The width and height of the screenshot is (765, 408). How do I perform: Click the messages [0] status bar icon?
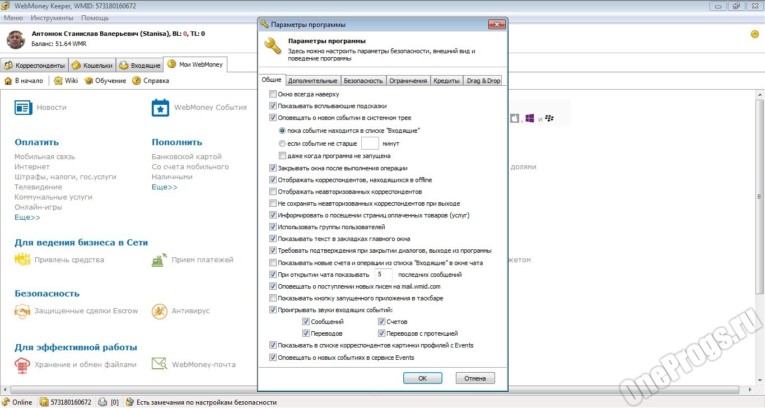(x=102, y=402)
